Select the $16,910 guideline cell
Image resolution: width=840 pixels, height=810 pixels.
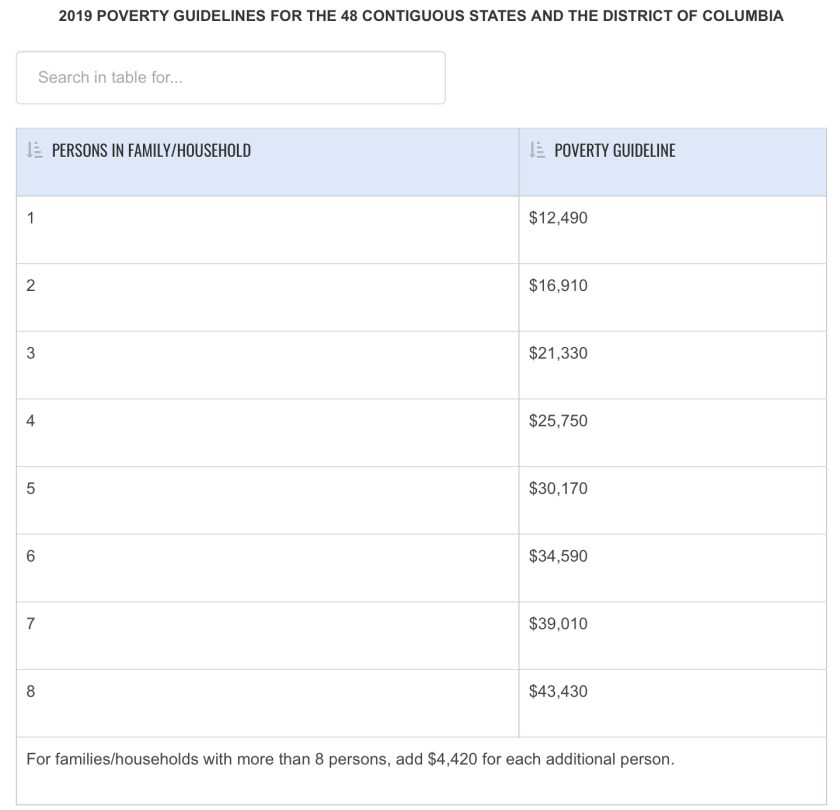click(x=558, y=286)
